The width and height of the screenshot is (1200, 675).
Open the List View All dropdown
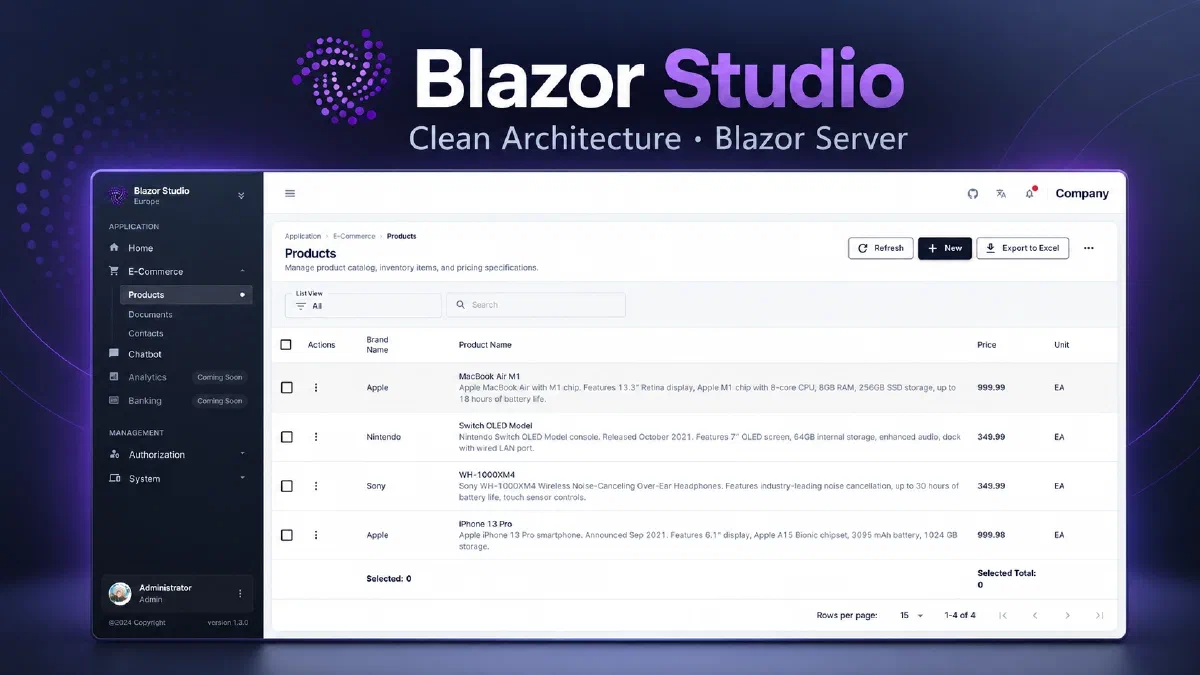363,305
